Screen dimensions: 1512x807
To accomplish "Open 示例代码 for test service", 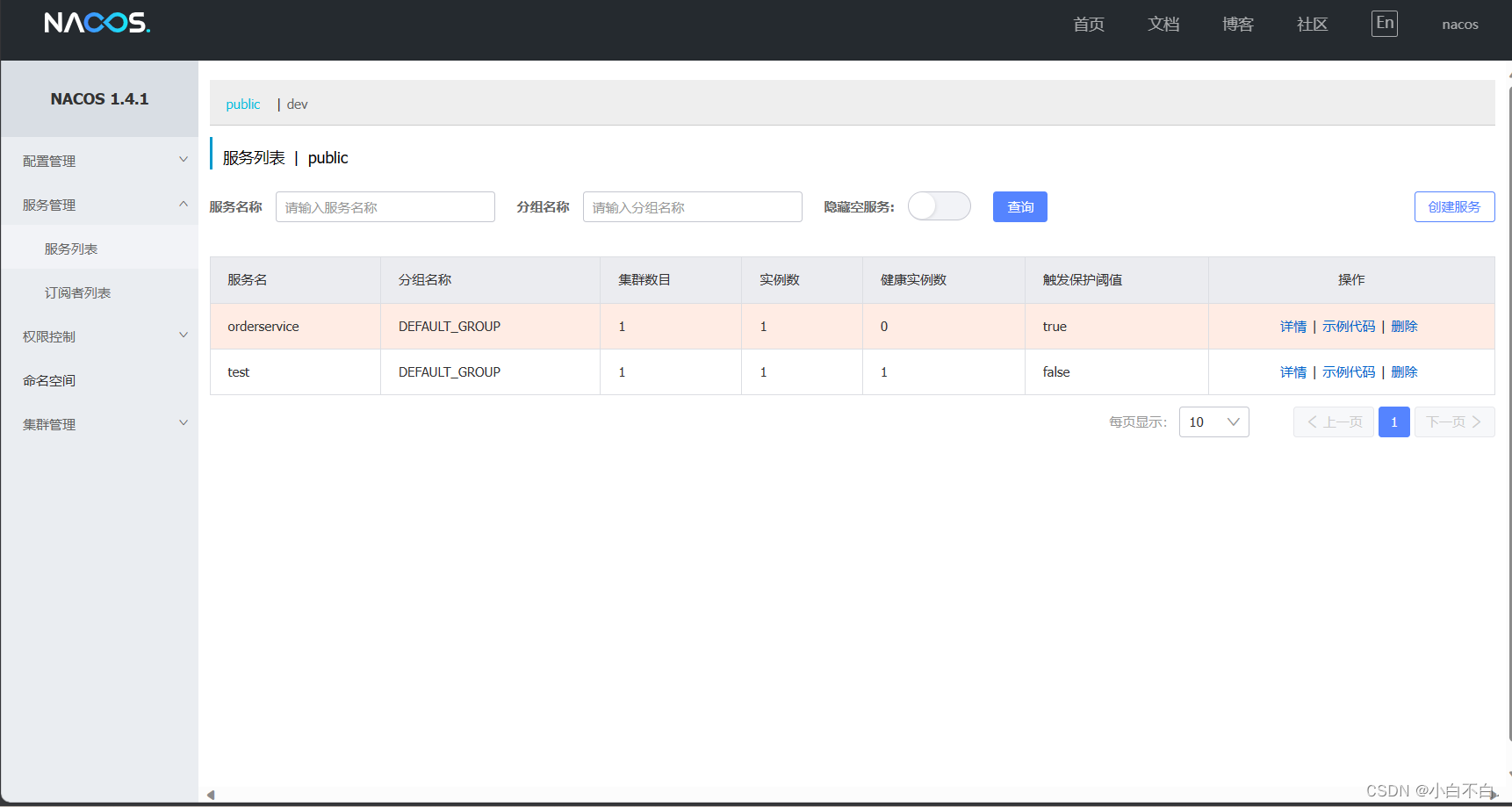I will click(x=1349, y=372).
